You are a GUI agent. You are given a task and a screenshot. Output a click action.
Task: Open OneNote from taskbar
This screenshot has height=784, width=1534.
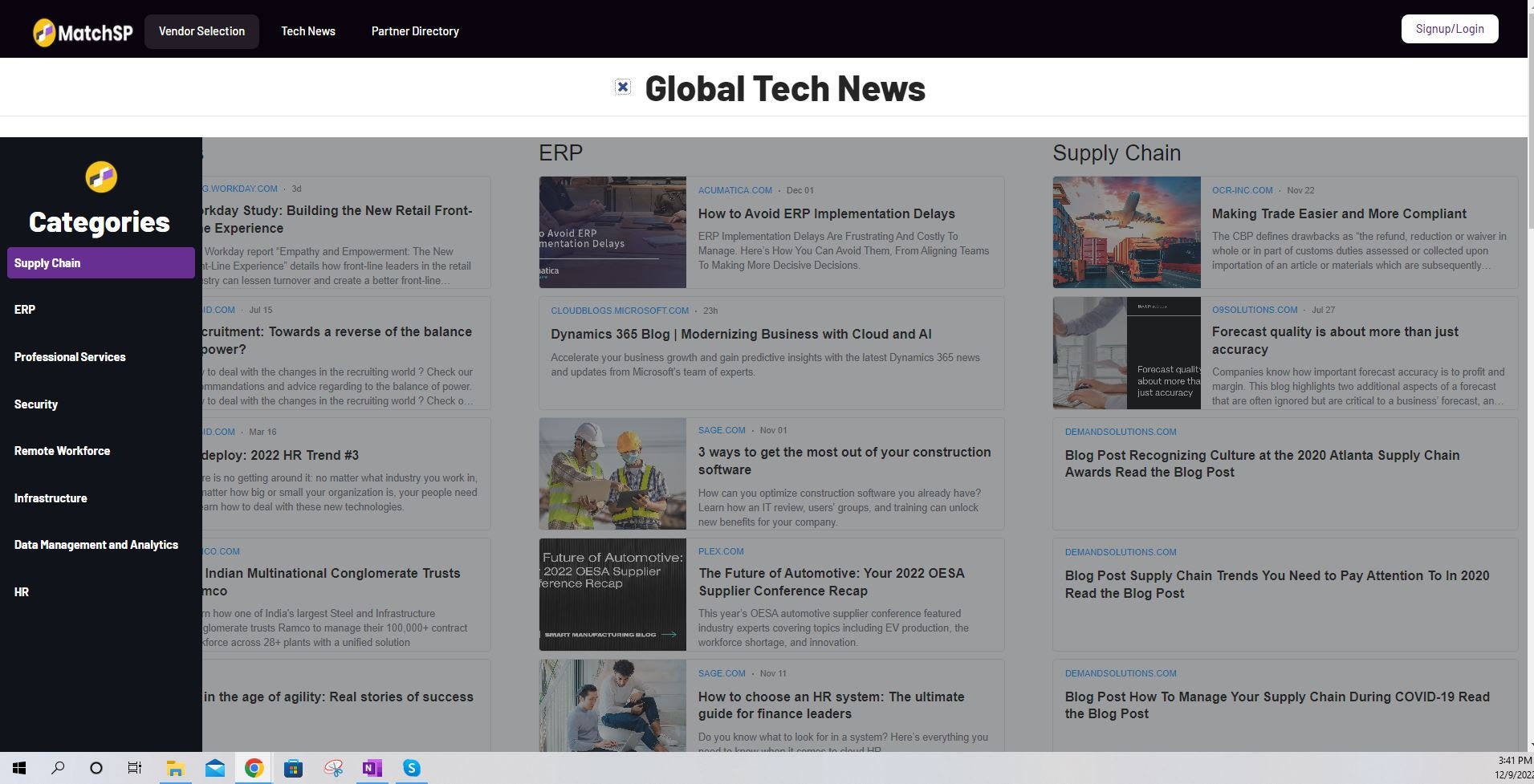click(x=372, y=768)
